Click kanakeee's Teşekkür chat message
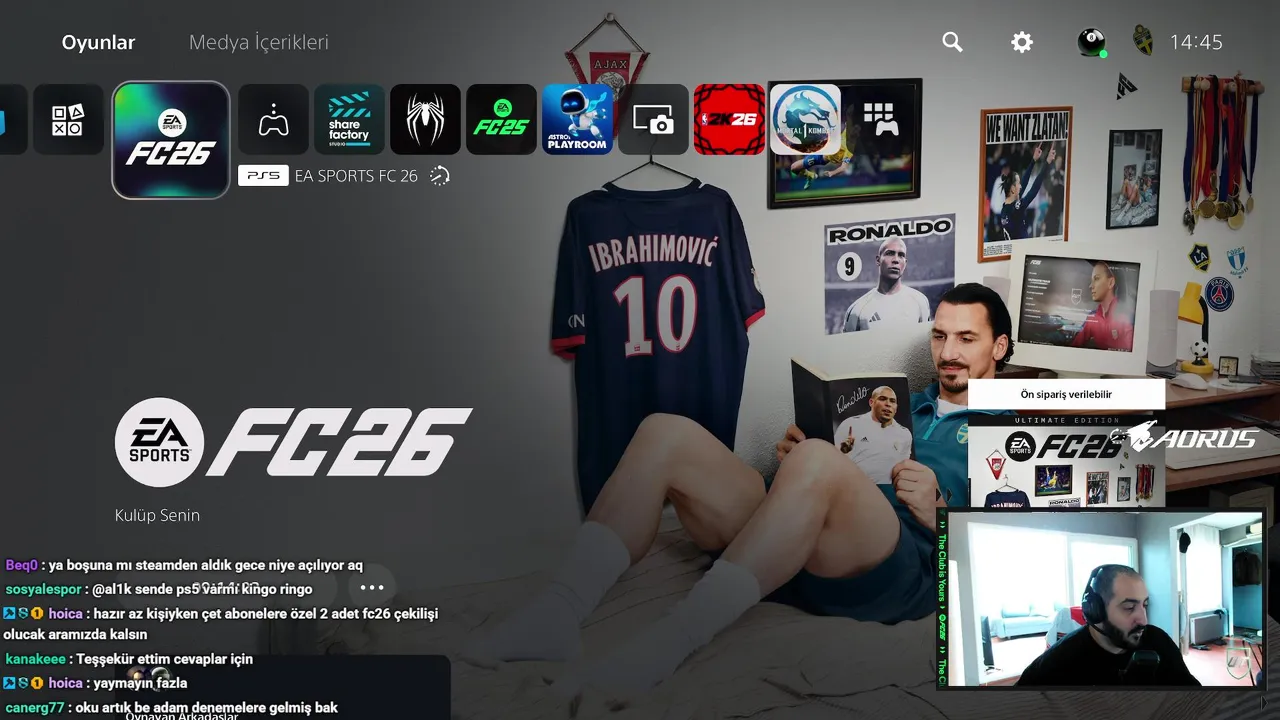The image size is (1280, 720). point(129,659)
